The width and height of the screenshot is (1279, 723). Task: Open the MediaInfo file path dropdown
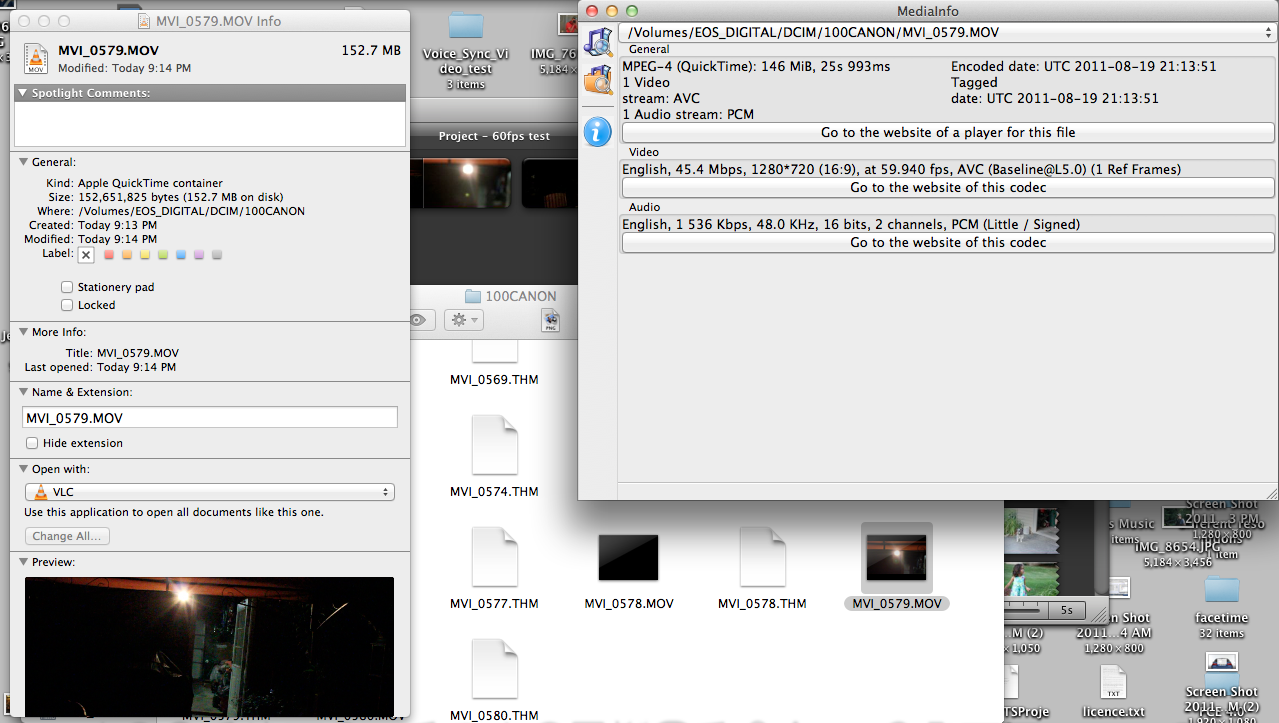click(947, 33)
